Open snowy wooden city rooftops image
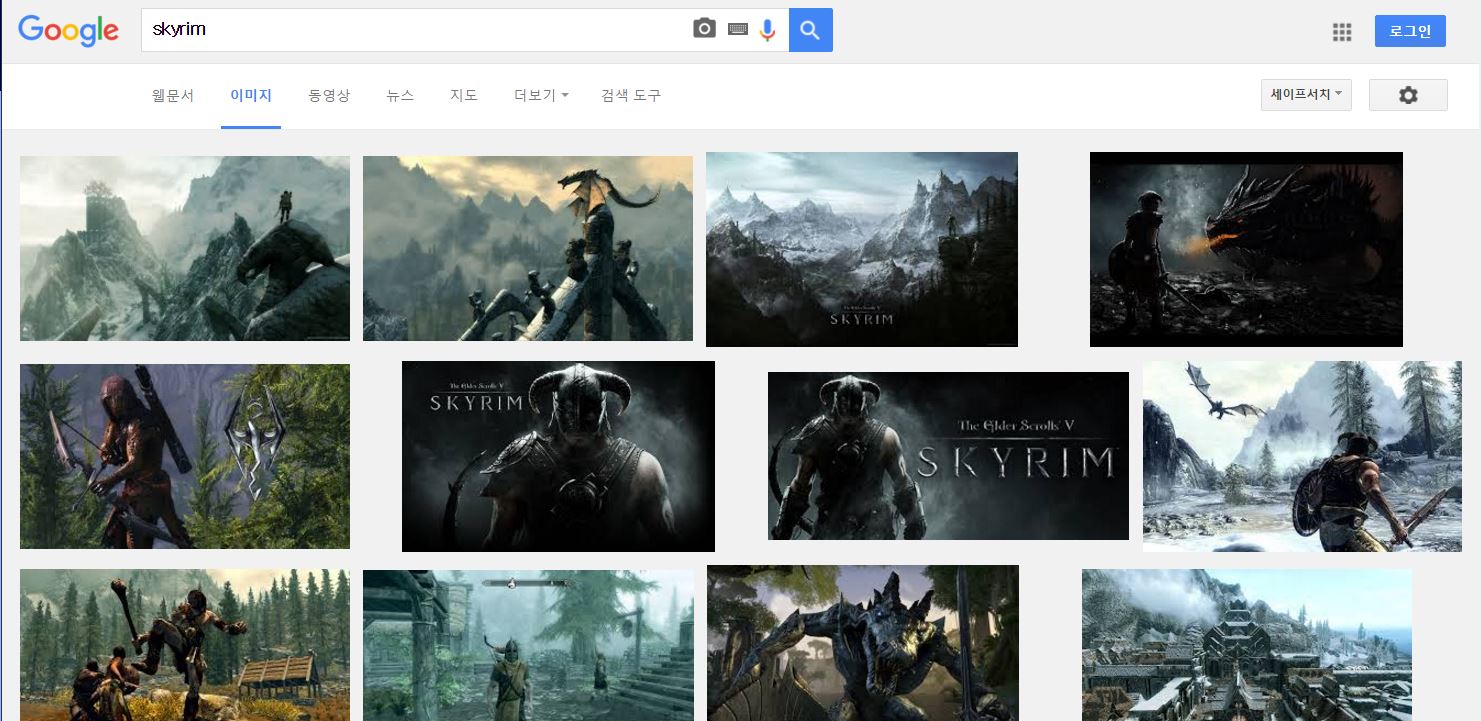Viewport: 1481px width, 721px height. pyautogui.click(x=1247, y=645)
